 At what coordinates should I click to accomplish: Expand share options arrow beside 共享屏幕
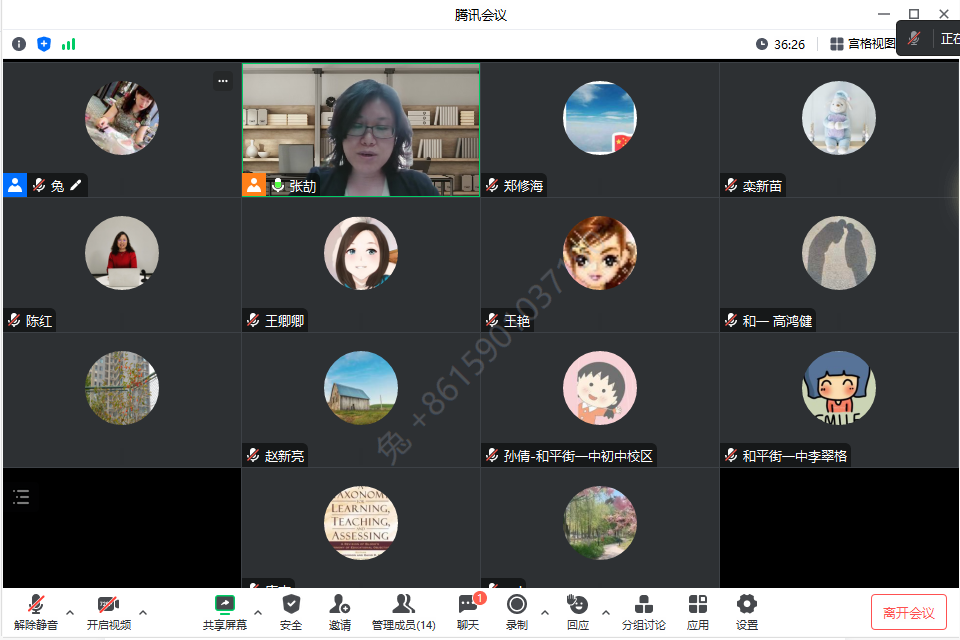[258, 612]
